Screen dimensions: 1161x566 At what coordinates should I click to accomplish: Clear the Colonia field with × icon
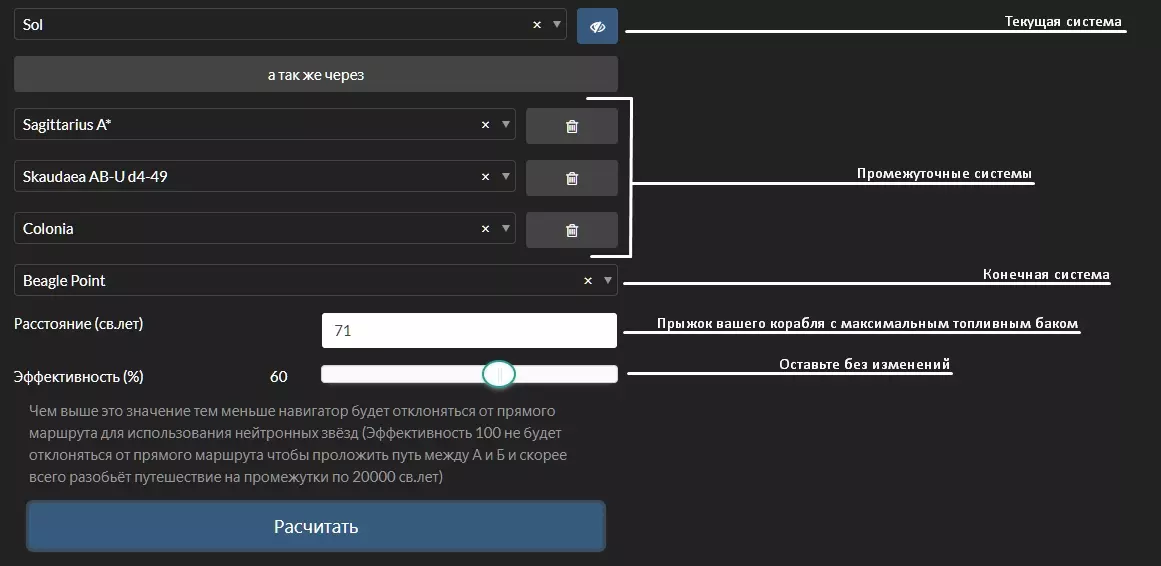486,229
